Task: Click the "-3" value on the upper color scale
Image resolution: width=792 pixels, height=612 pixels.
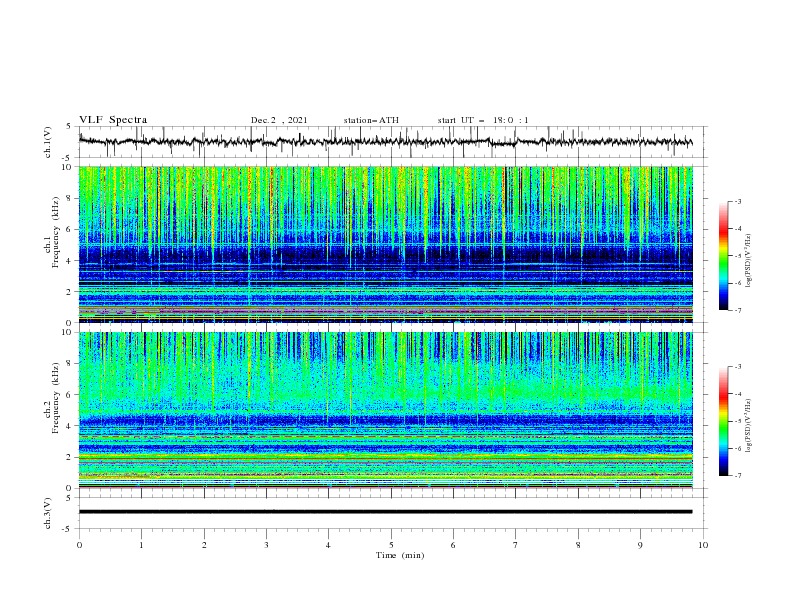Action: pyautogui.click(x=737, y=201)
